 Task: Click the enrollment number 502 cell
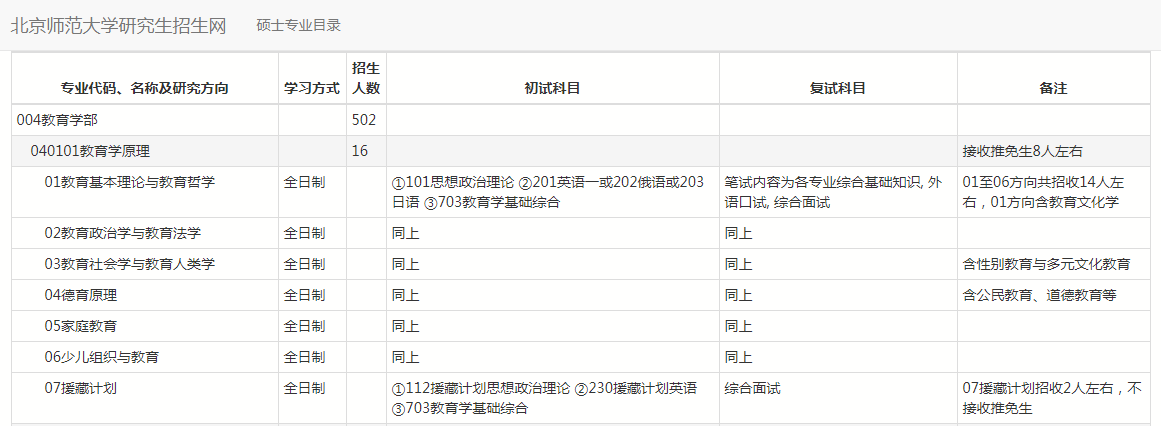coord(363,120)
